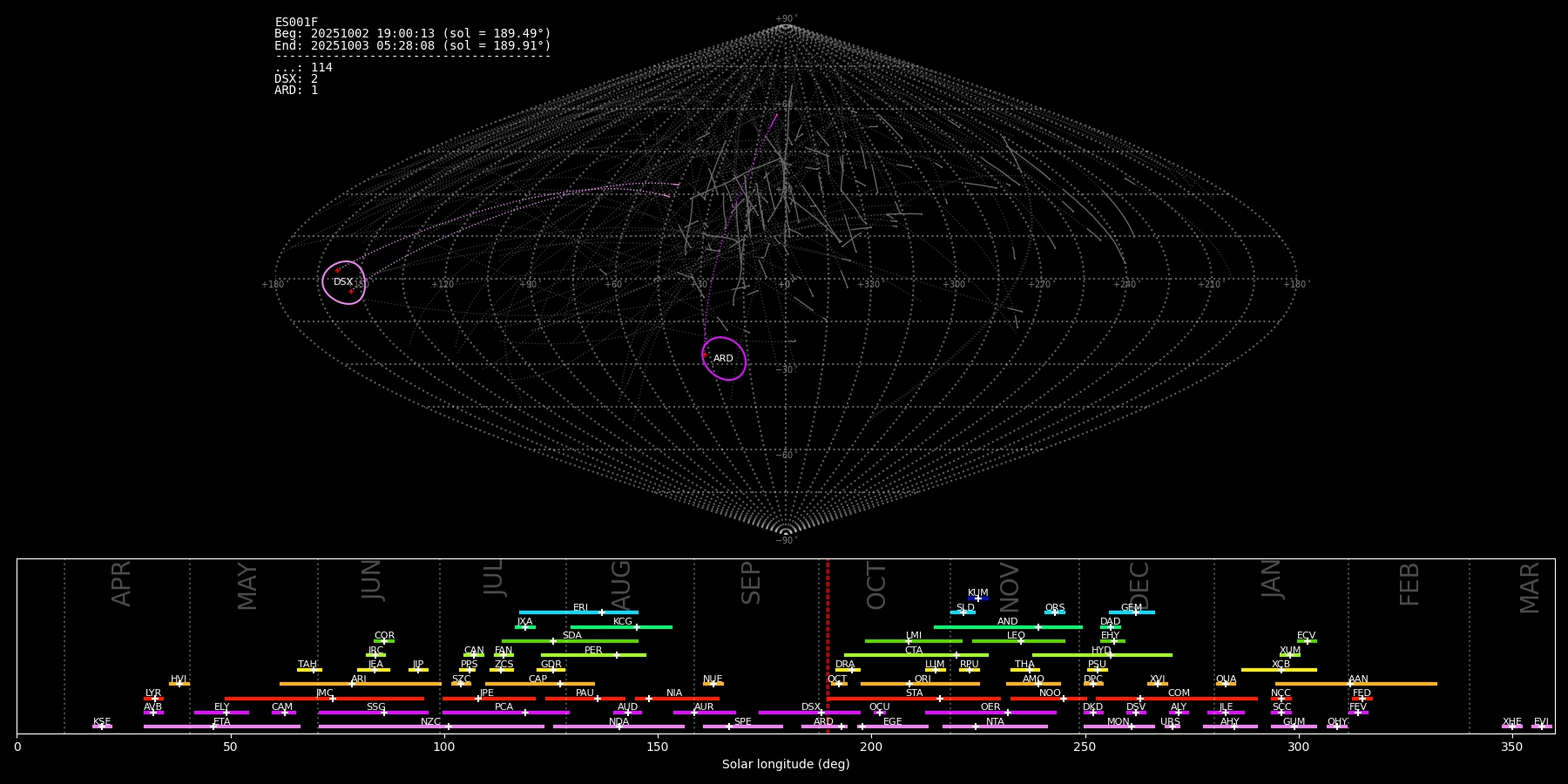Viewport: 1568px width, 784px height.
Task: Click the NTA shower label
Action: pos(995,722)
